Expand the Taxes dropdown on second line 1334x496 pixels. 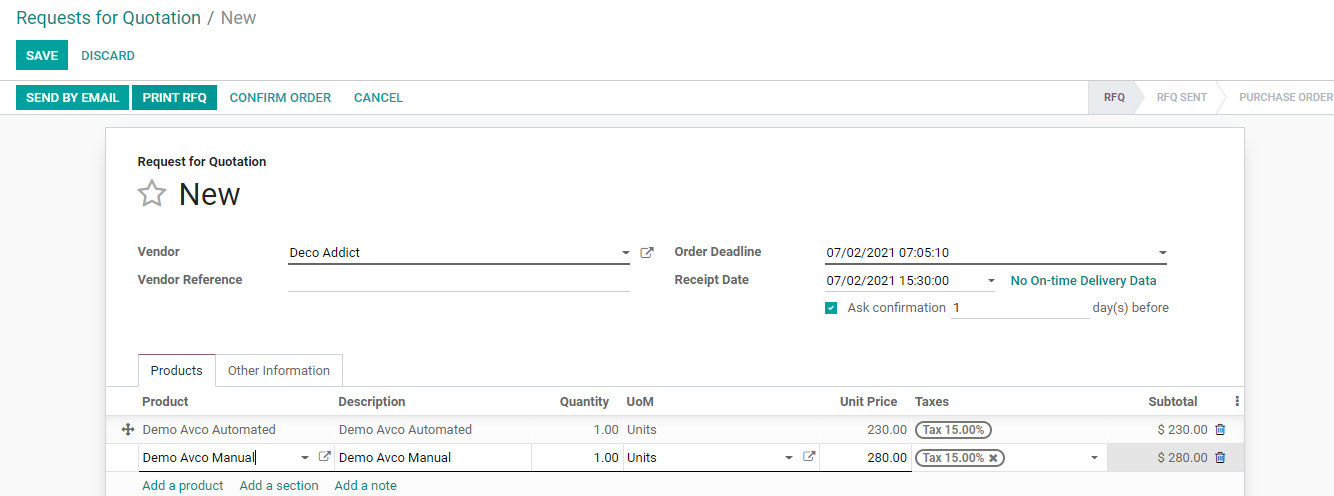point(1094,458)
